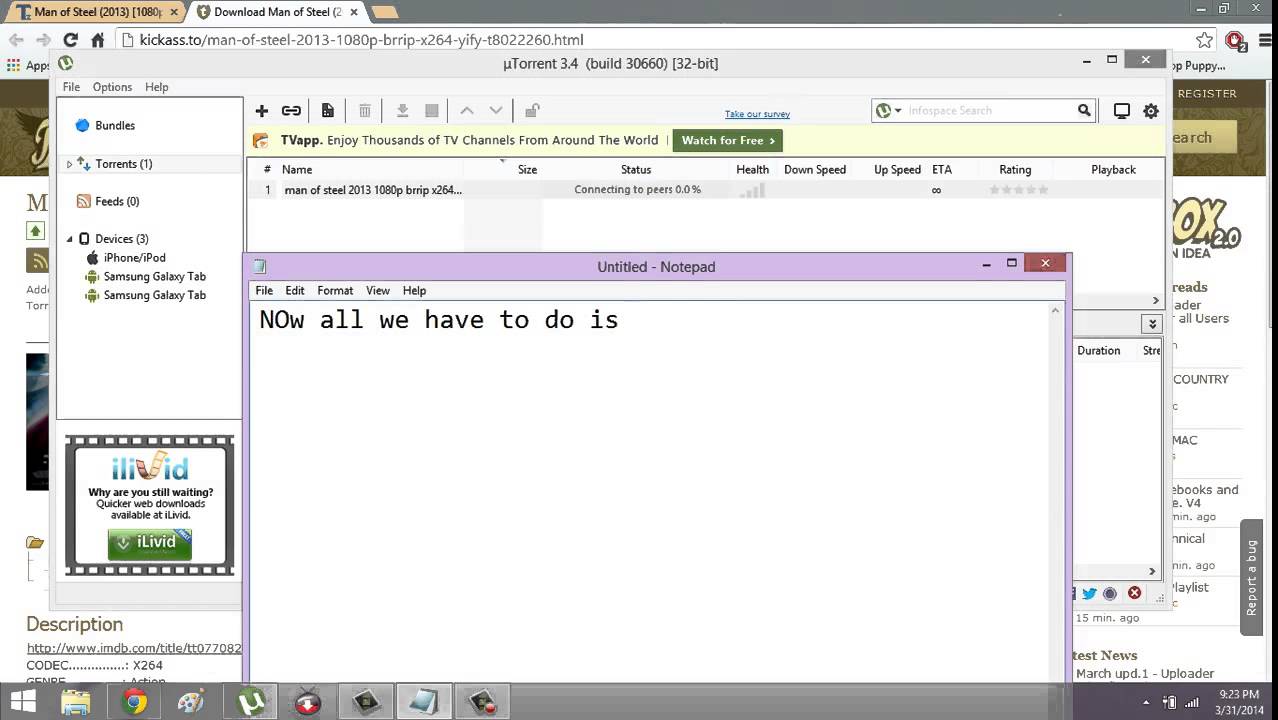Viewport: 1278px width, 720px height.
Task: Open uTorrent Options menu
Action: [x=112, y=87]
